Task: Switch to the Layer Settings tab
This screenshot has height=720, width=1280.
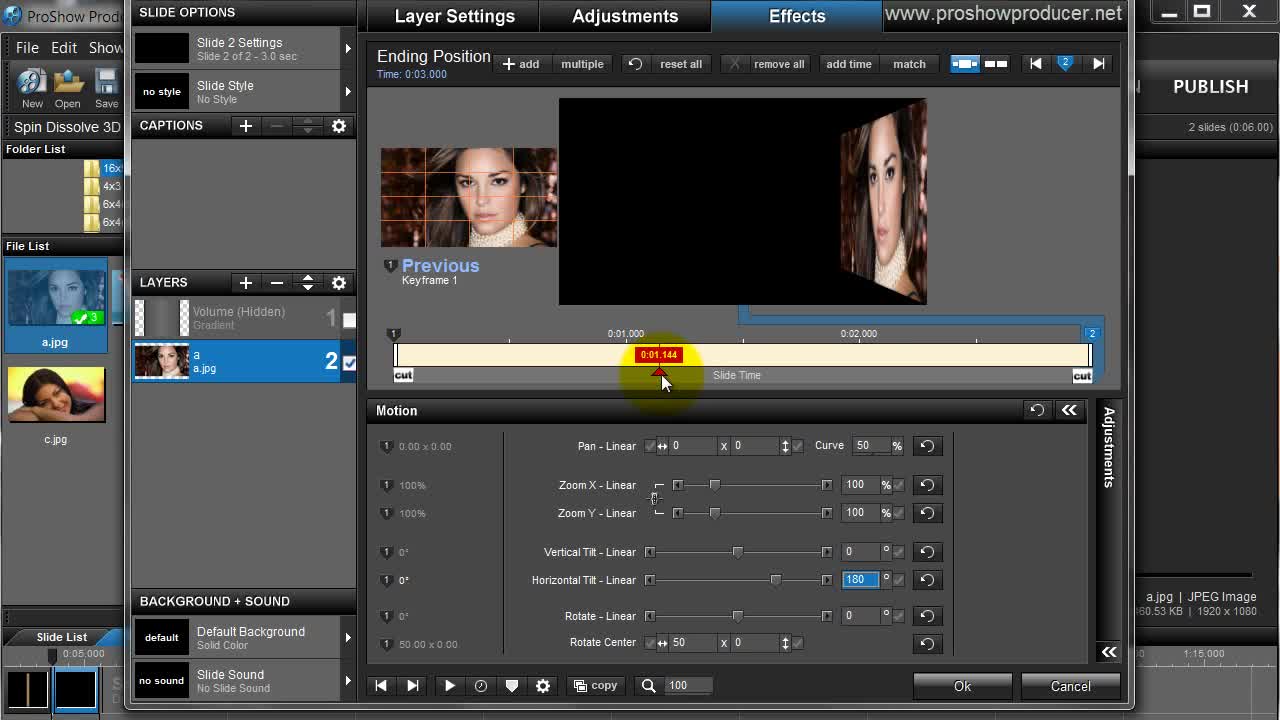Action: (x=455, y=16)
